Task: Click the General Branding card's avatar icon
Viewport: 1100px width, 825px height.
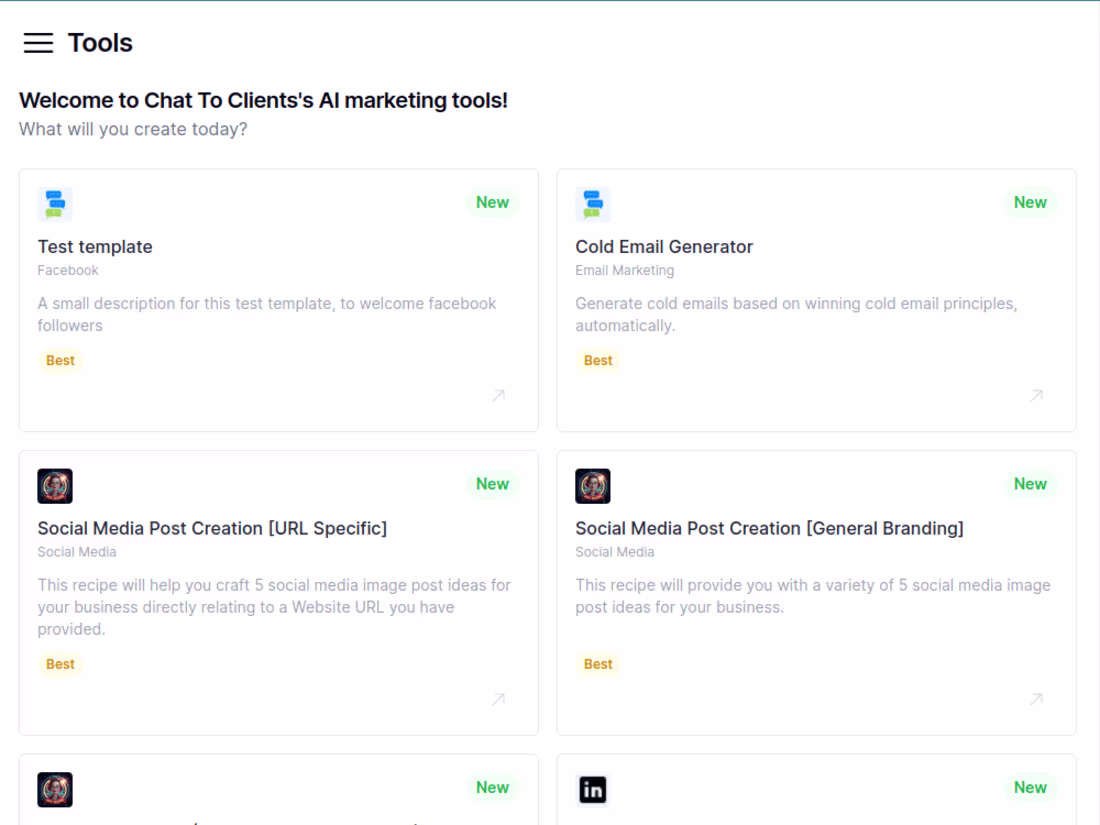Action: click(x=593, y=486)
